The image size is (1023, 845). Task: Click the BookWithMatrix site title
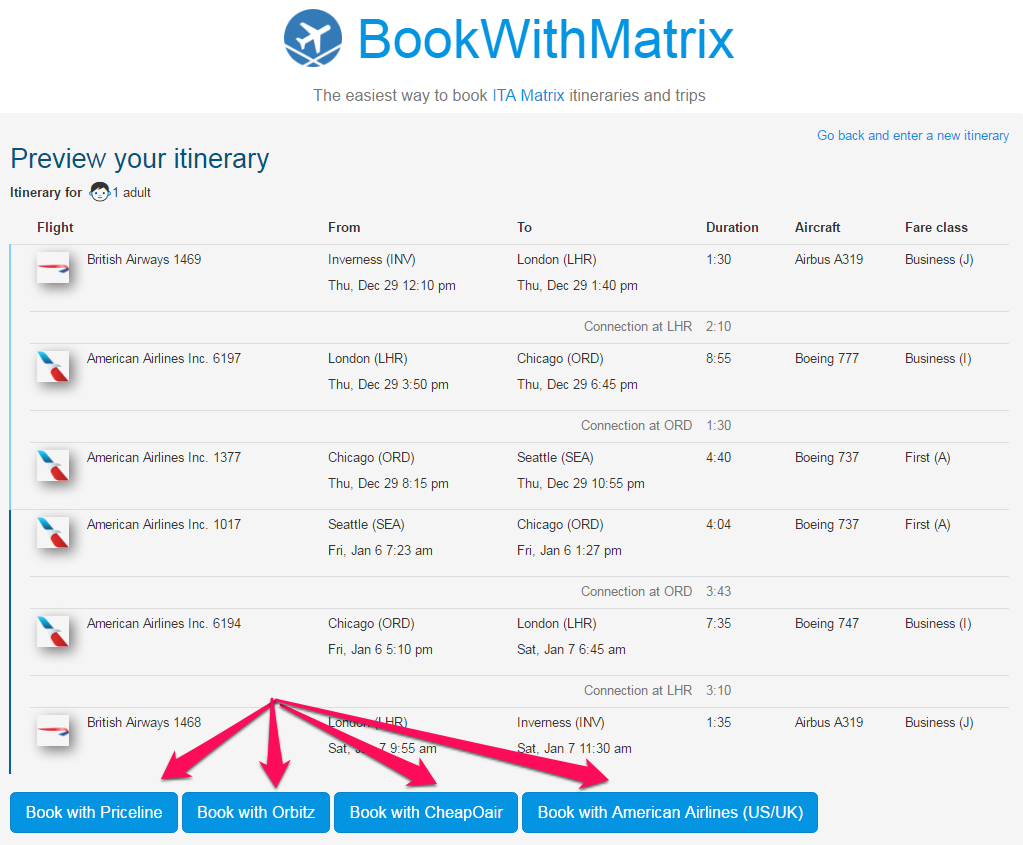(x=546, y=39)
